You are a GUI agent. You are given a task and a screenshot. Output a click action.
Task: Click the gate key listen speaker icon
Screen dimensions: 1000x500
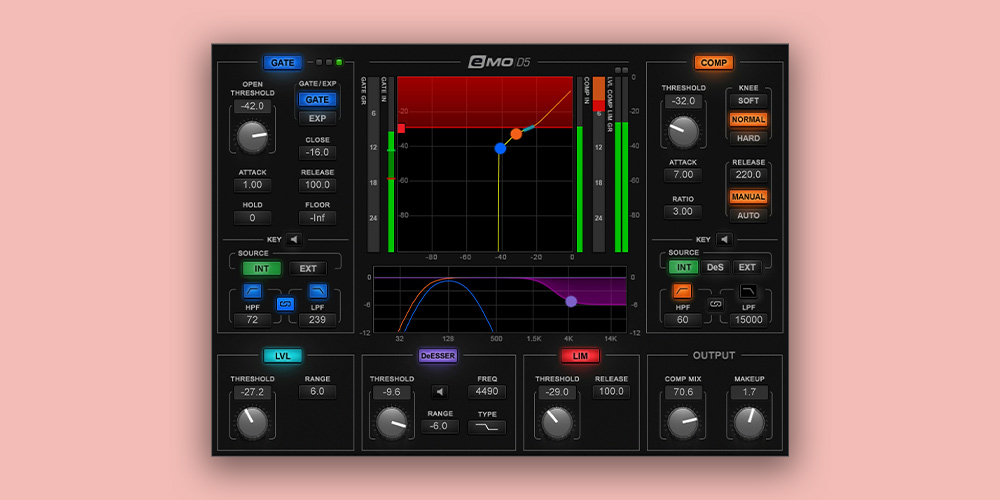click(x=295, y=240)
